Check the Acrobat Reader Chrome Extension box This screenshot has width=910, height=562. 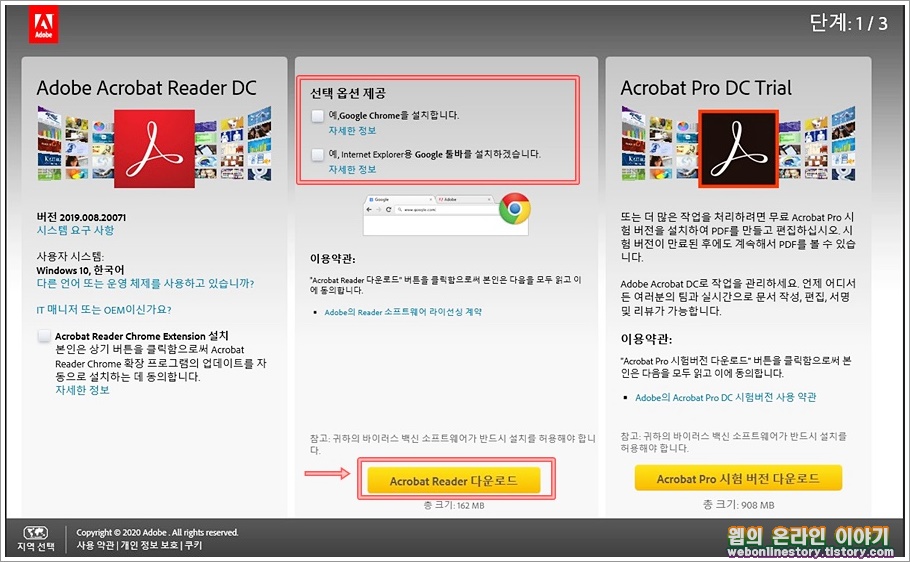point(44,336)
